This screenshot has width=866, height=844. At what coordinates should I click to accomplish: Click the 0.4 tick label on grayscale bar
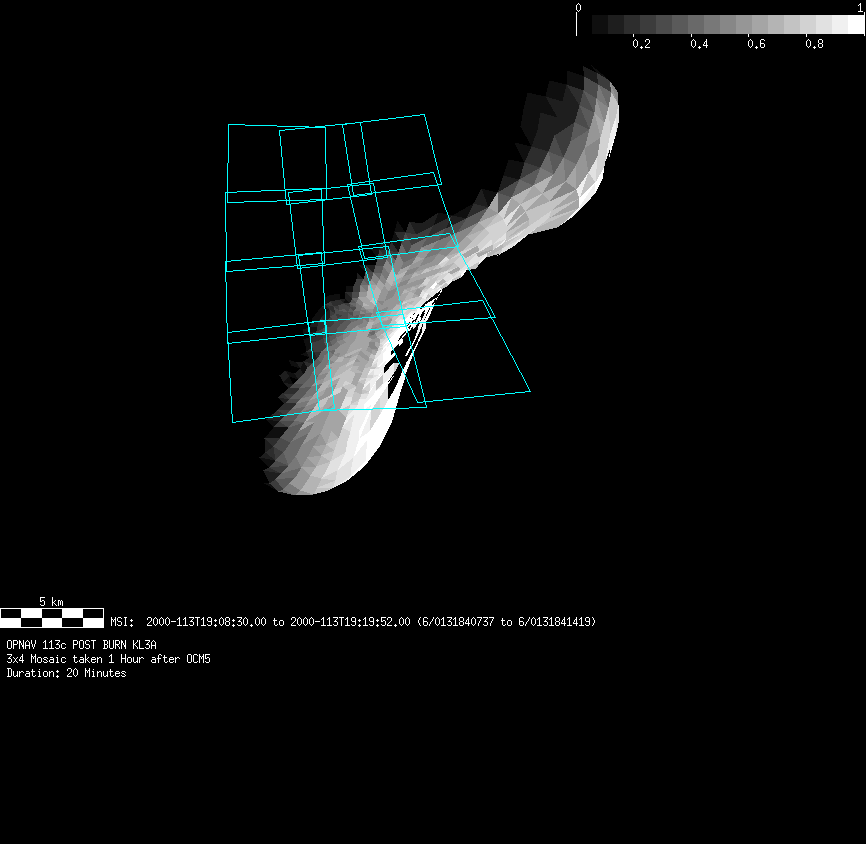[x=699, y=44]
